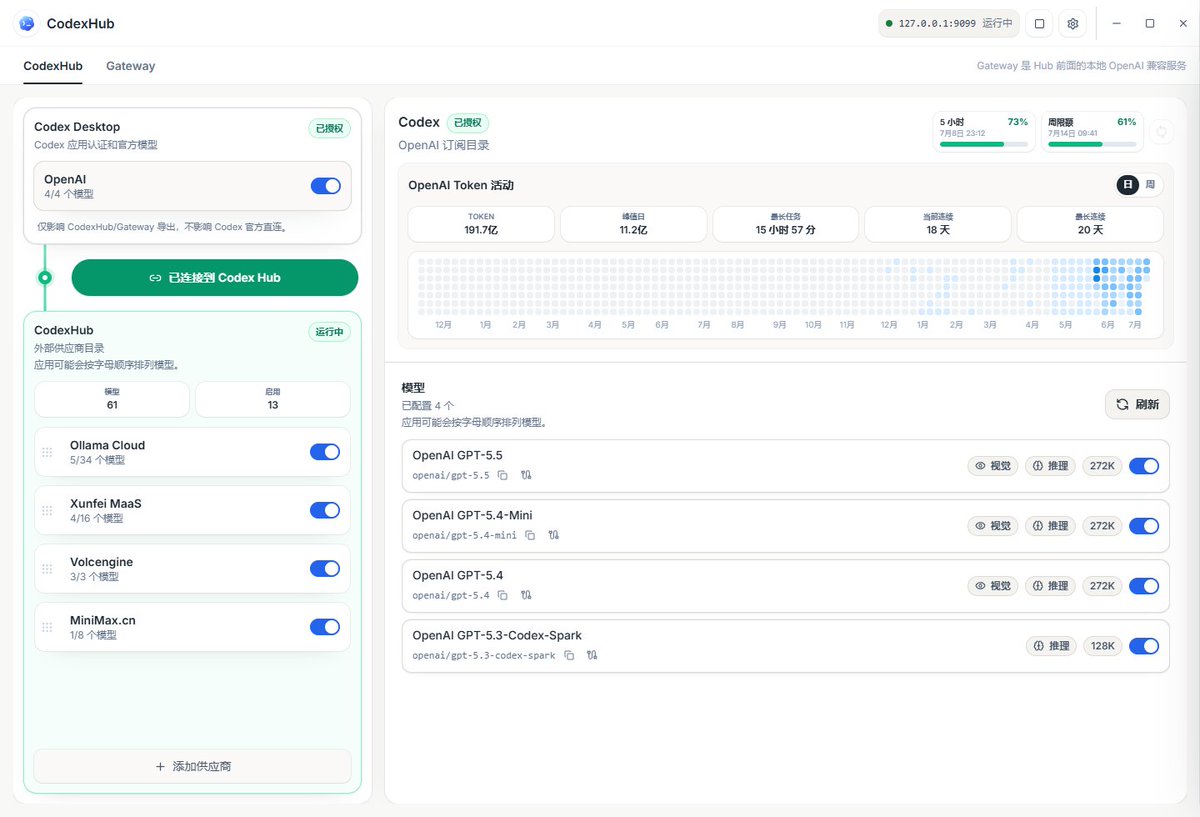Click the 已授权 badge in Codex Desktop card
Screen dimensions: 1200x817
329,128
